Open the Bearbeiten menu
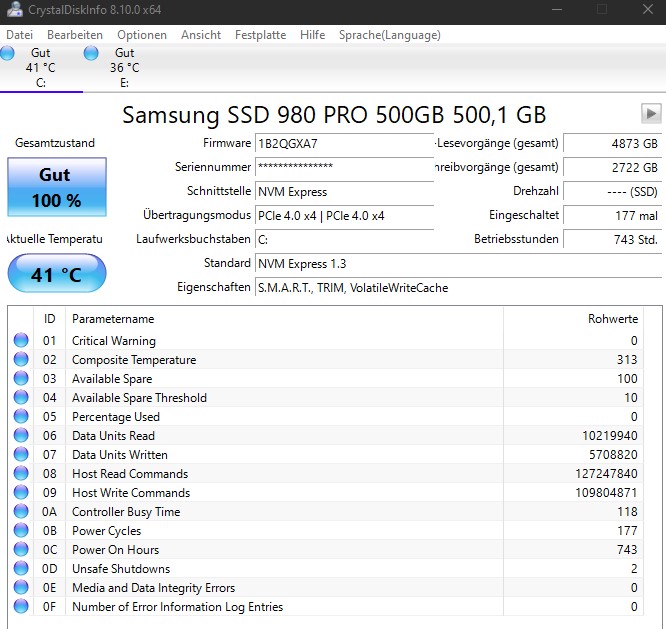666x629 pixels. click(x=75, y=35)
